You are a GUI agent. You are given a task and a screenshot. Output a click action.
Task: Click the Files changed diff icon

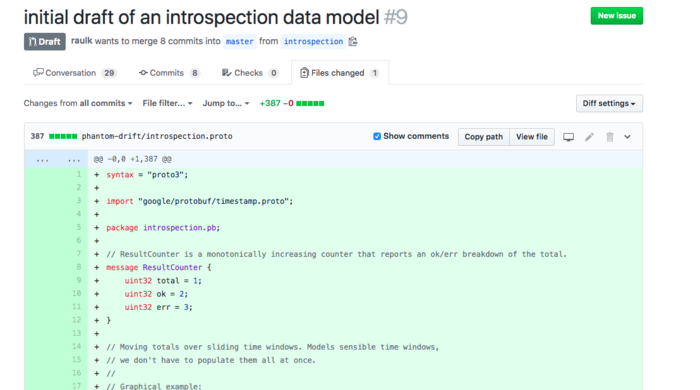pos(304,73)
